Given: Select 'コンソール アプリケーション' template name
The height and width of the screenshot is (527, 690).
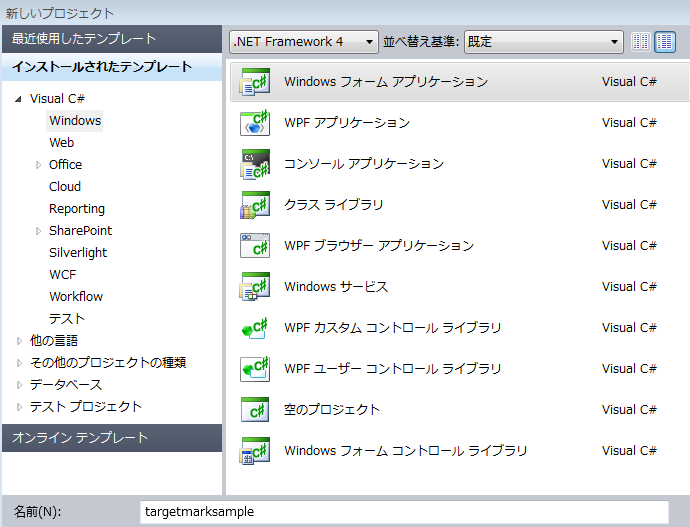Looking at the screenshot, I should pyautogui.click(x=364, y=164).
